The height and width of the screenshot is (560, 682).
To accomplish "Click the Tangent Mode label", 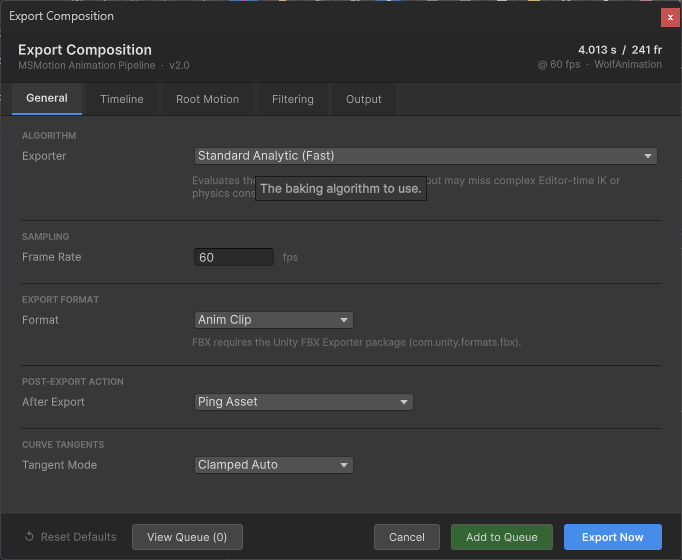I will [x=59, y=465].
